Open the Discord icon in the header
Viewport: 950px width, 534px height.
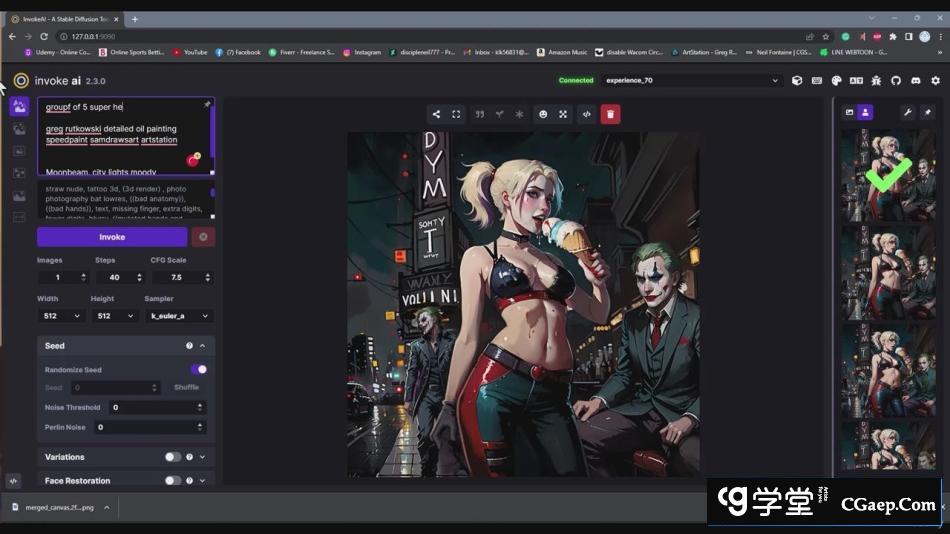tap(915, 81)
